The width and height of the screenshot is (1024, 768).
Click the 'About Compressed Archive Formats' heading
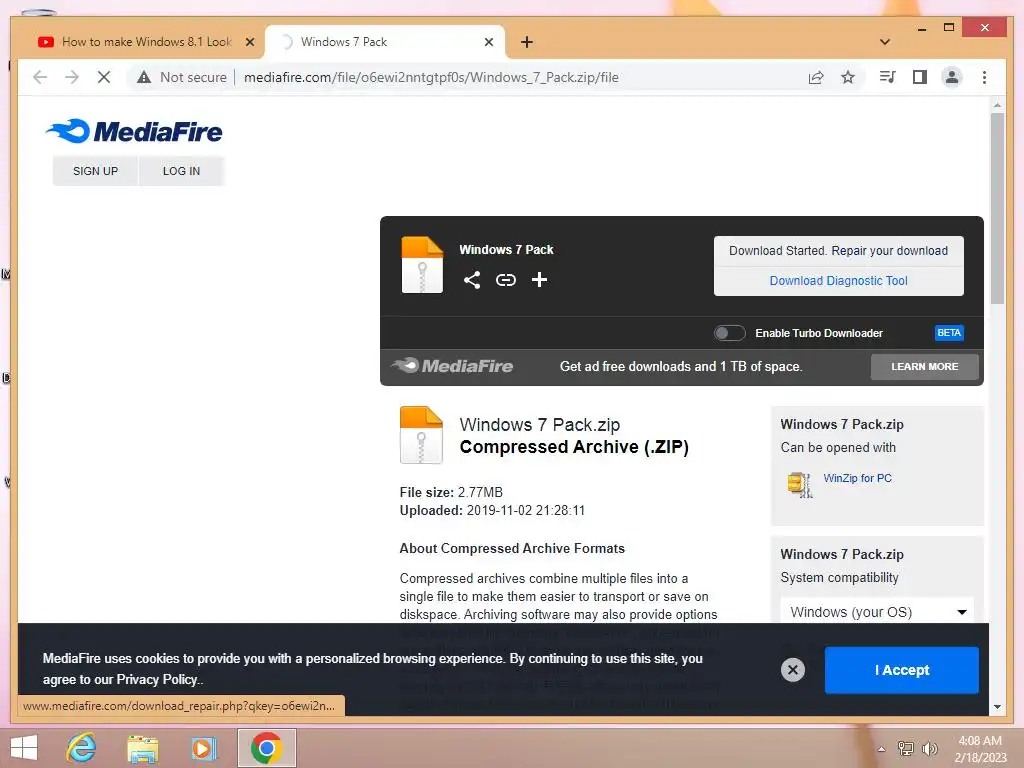pos(512,549)
